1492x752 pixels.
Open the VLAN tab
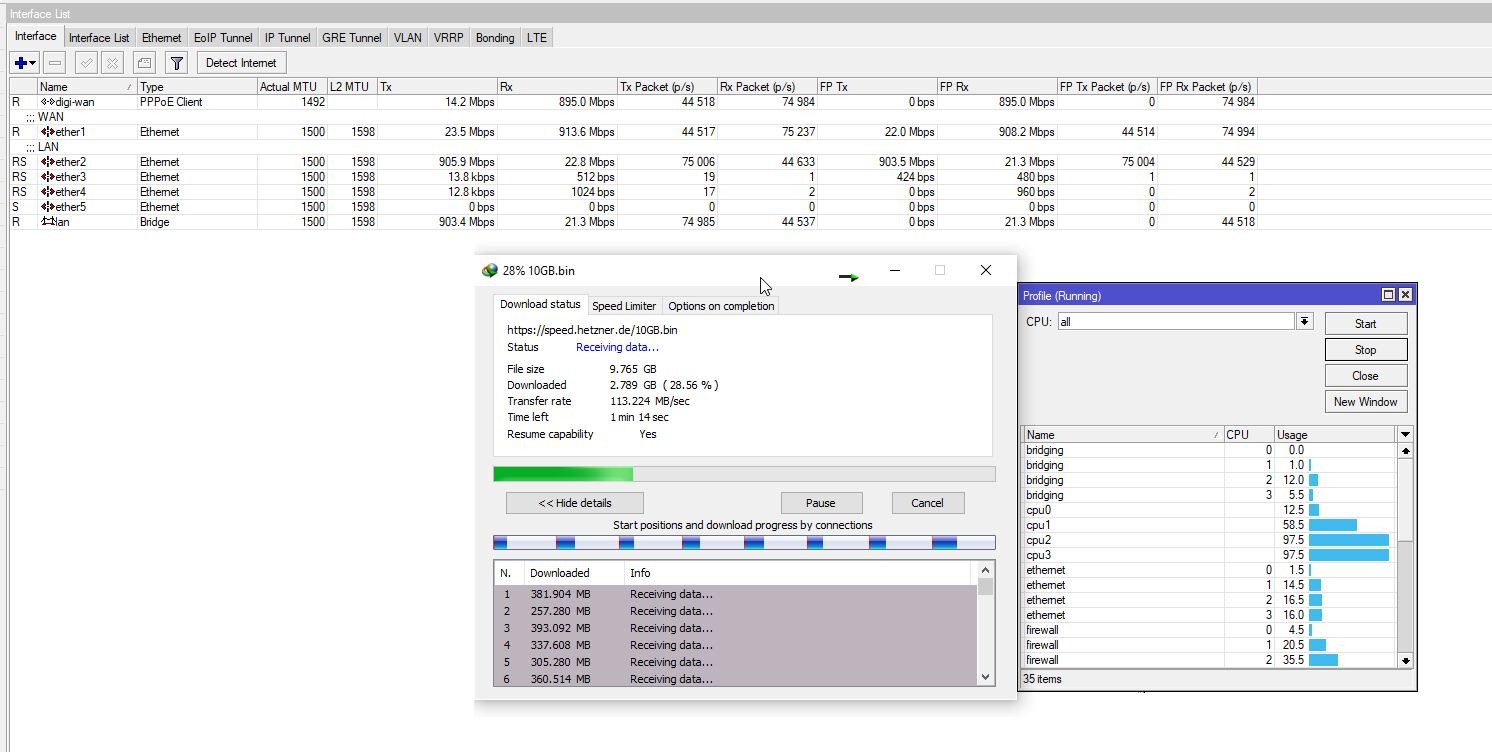[408, 38]
